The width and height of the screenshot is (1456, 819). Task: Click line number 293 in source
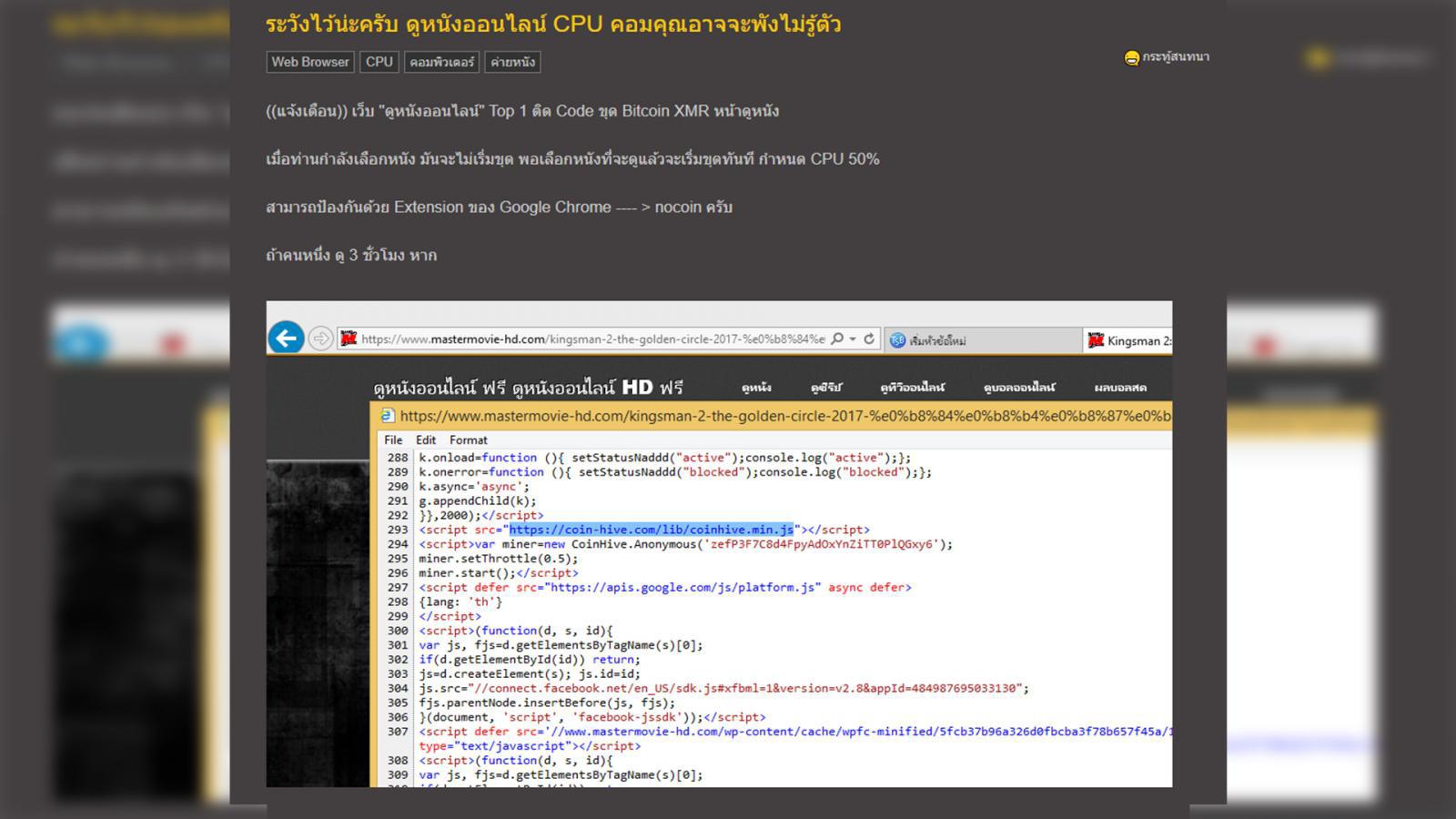[x=397, y=530]
